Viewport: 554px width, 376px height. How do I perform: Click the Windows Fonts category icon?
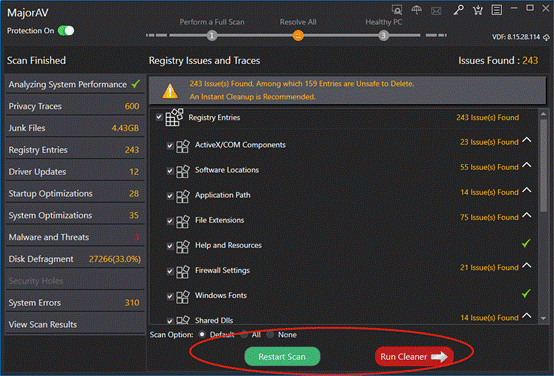click(x=183, y=296)
